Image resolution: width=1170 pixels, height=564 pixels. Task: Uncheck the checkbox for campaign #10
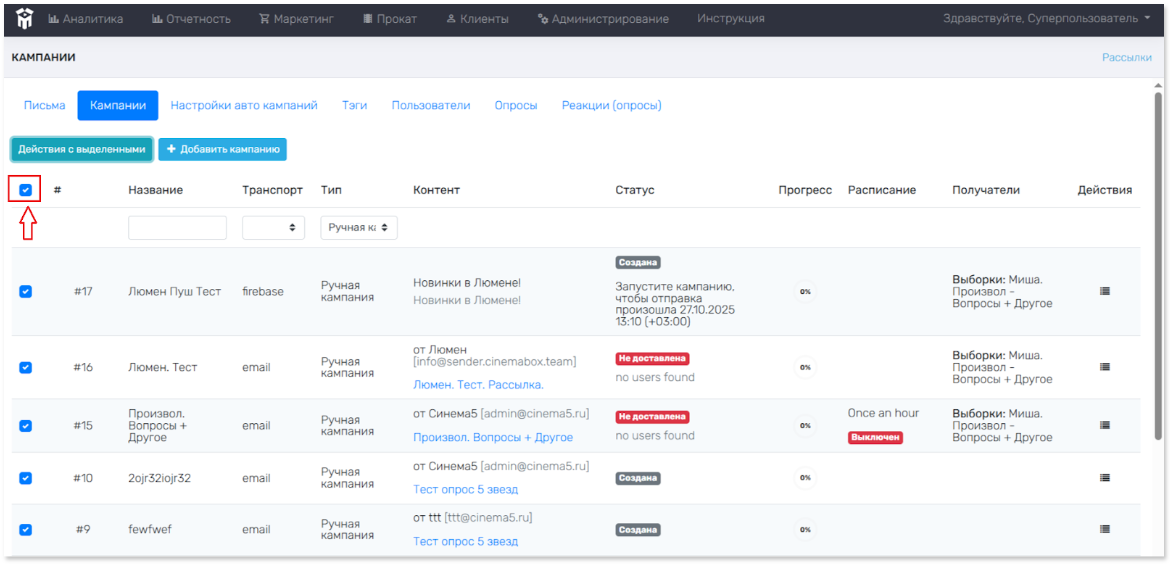[26, 478]
